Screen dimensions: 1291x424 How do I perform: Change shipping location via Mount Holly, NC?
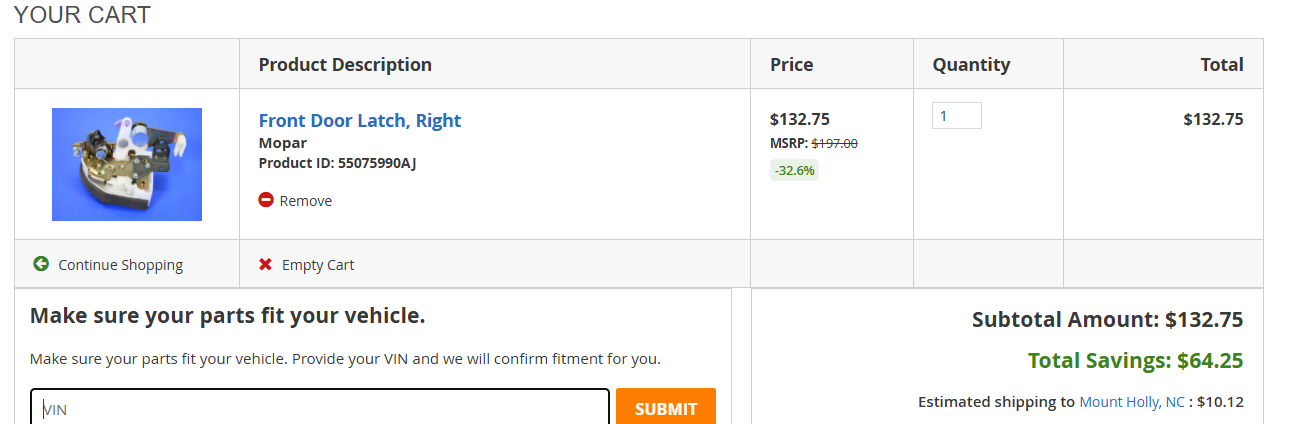tap(1132, 402)
